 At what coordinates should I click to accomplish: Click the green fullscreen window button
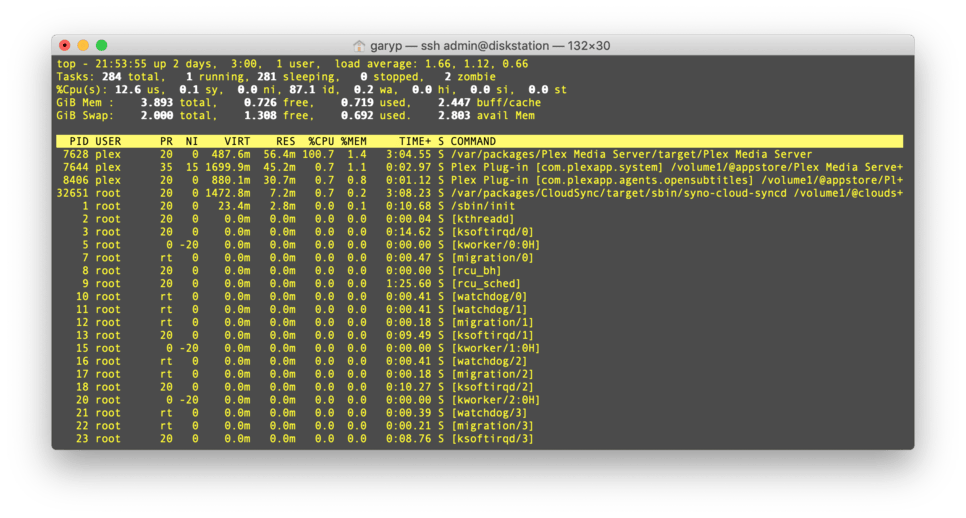point(102,45)
